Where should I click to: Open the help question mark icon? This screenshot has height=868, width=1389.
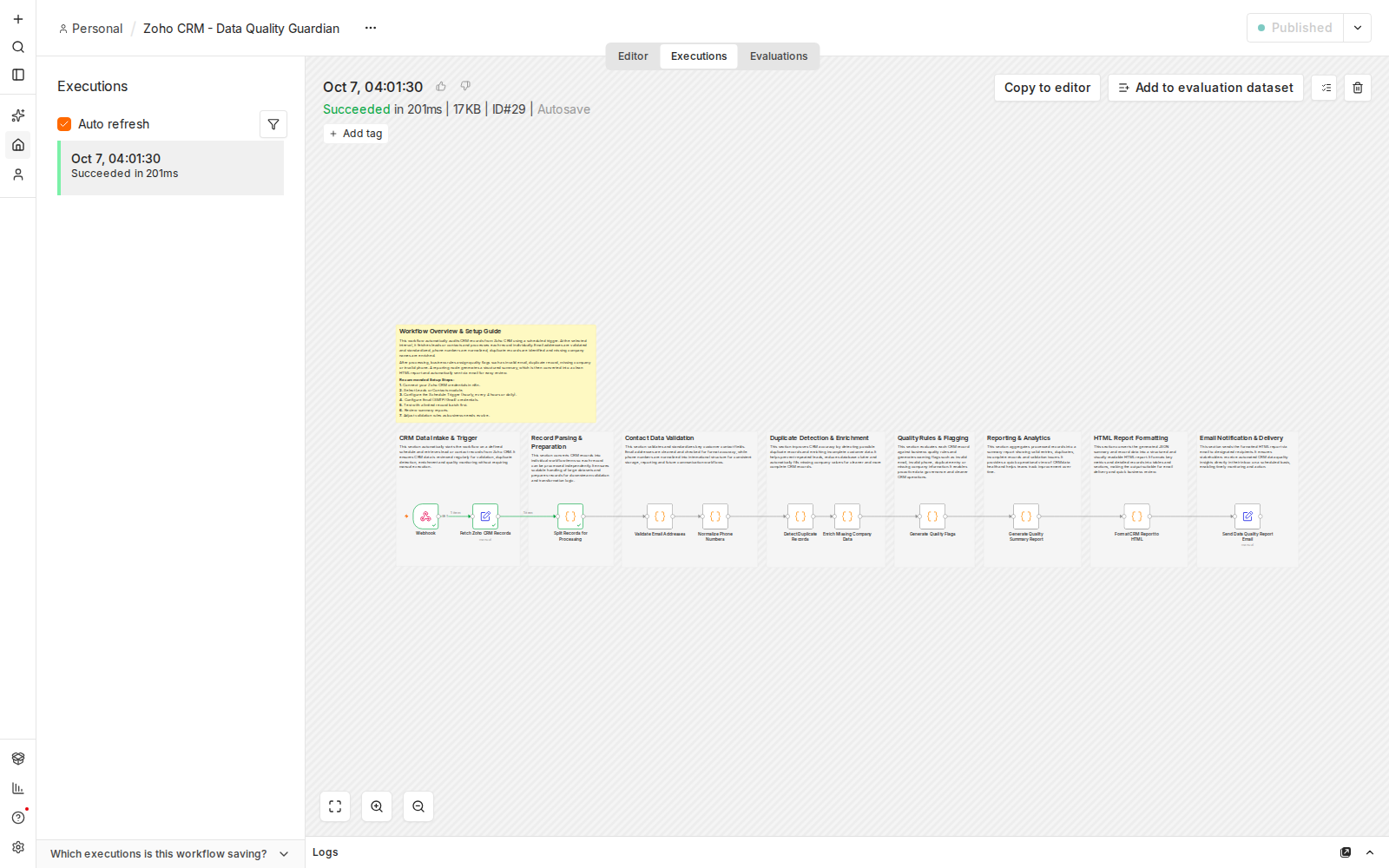click(17, 818)
